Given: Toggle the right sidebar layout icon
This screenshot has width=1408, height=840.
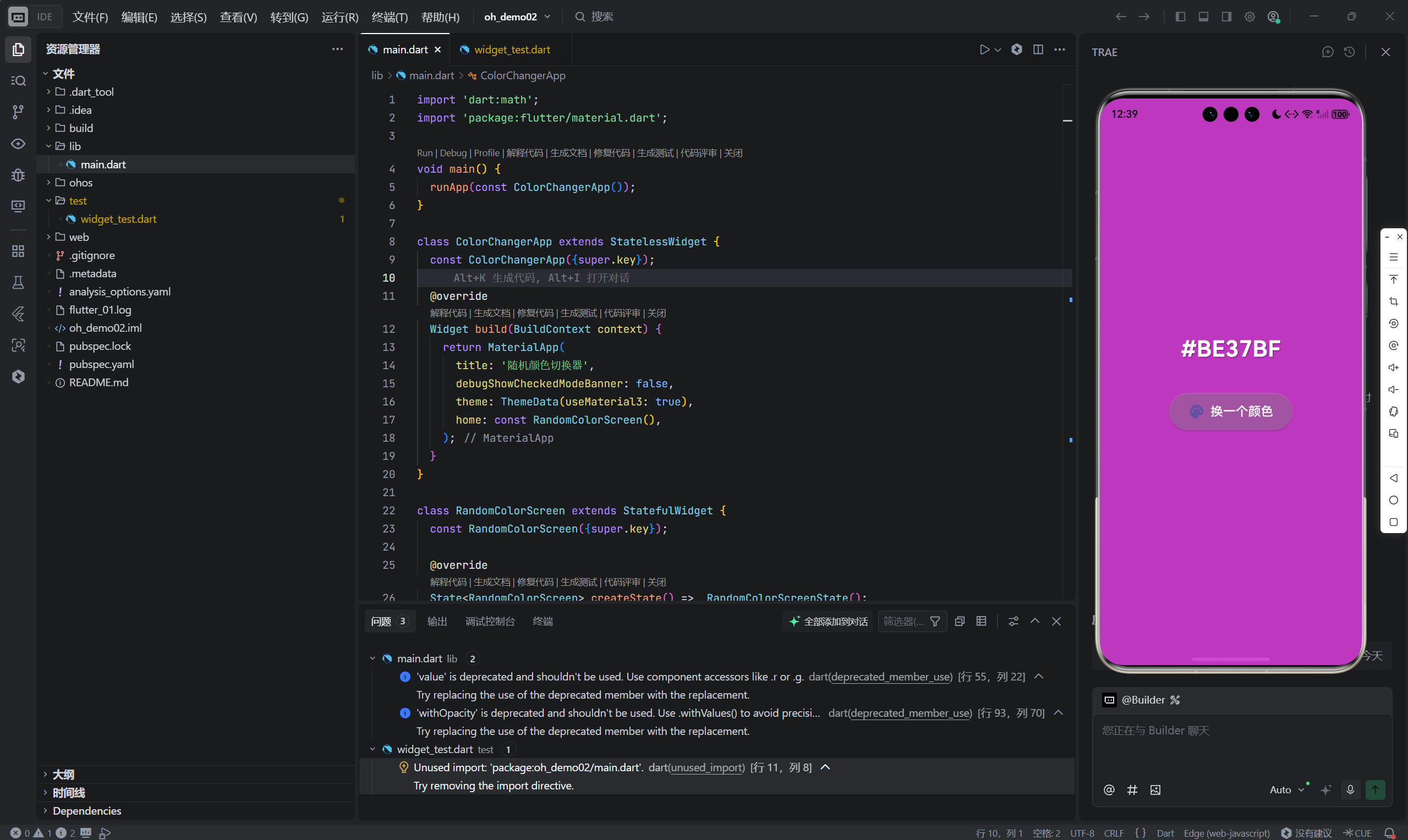Looking at the screenshot, I should point(1226,17).
